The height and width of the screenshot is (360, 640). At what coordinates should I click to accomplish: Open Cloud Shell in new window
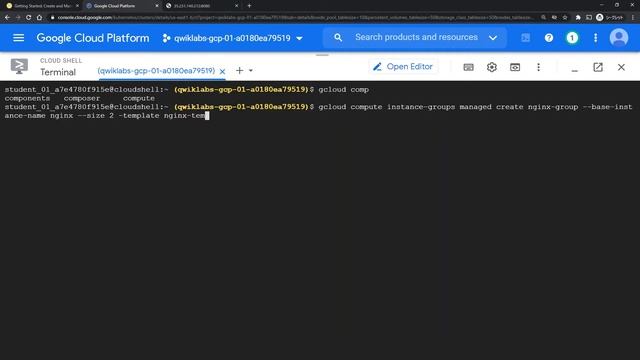click(598, 67)
